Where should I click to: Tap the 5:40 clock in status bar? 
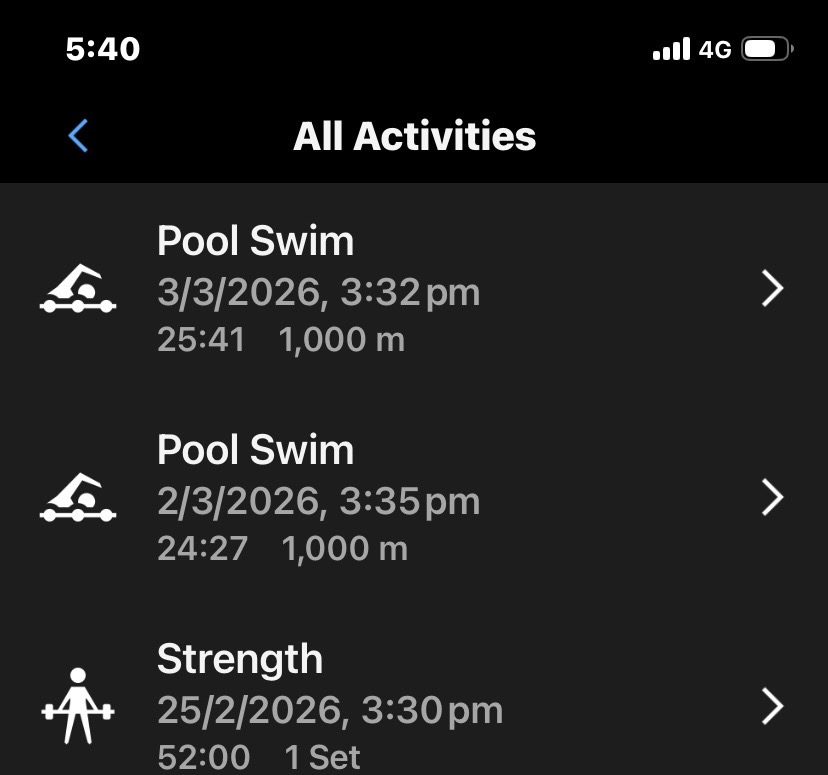(x=103, y=49)
